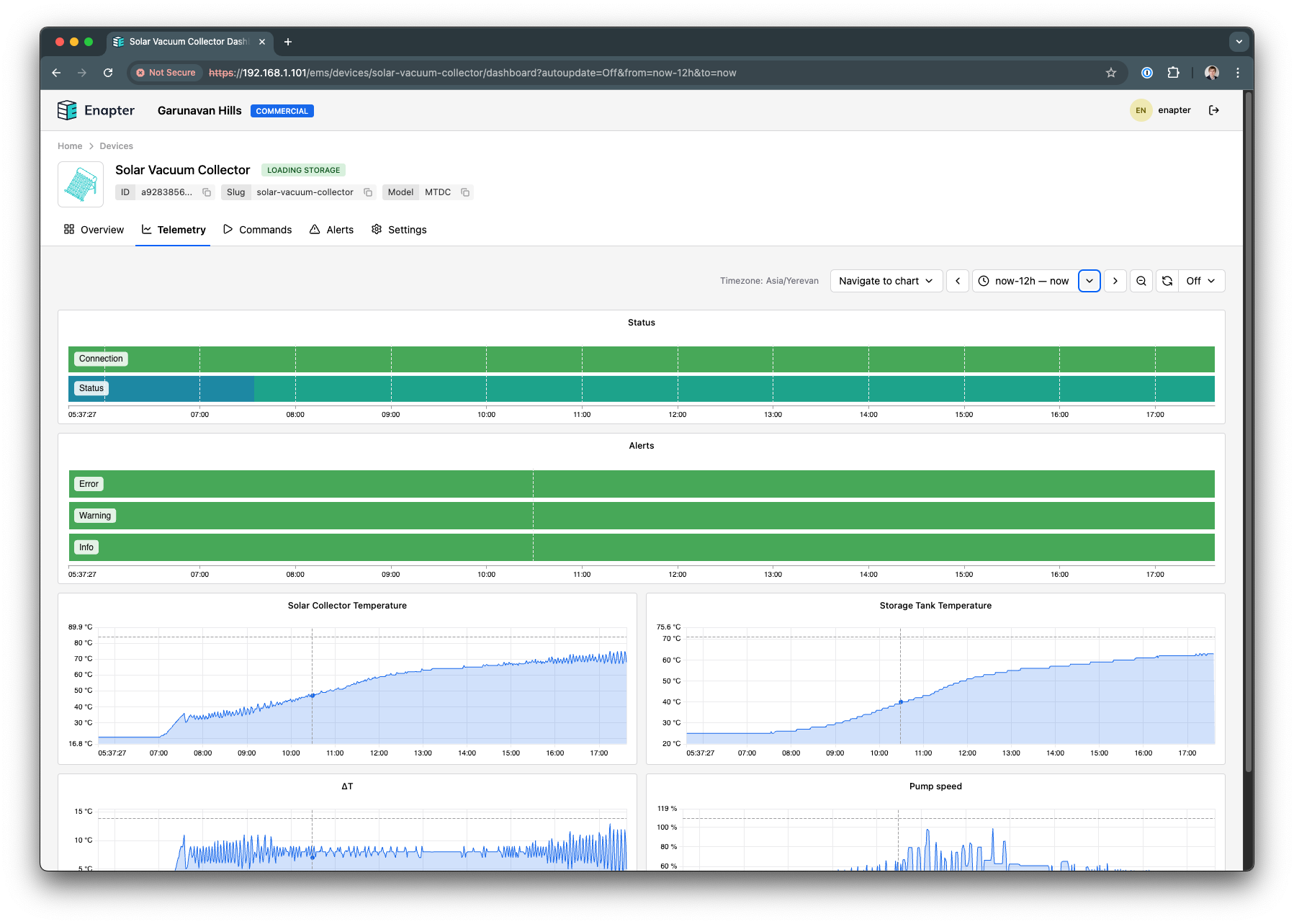Open the Commands tab
The image size is (1294, 924).
coord(258,230)
